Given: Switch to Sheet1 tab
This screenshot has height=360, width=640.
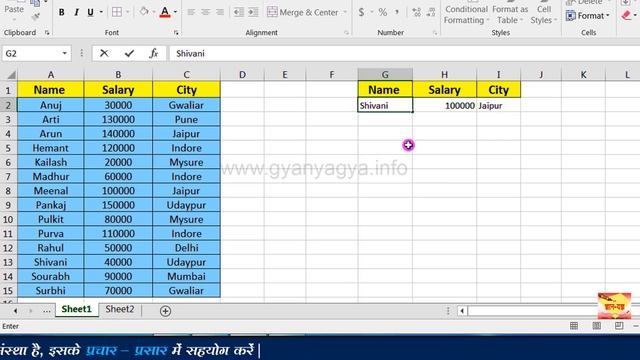Looking at the screenshot, I should 76,309.
